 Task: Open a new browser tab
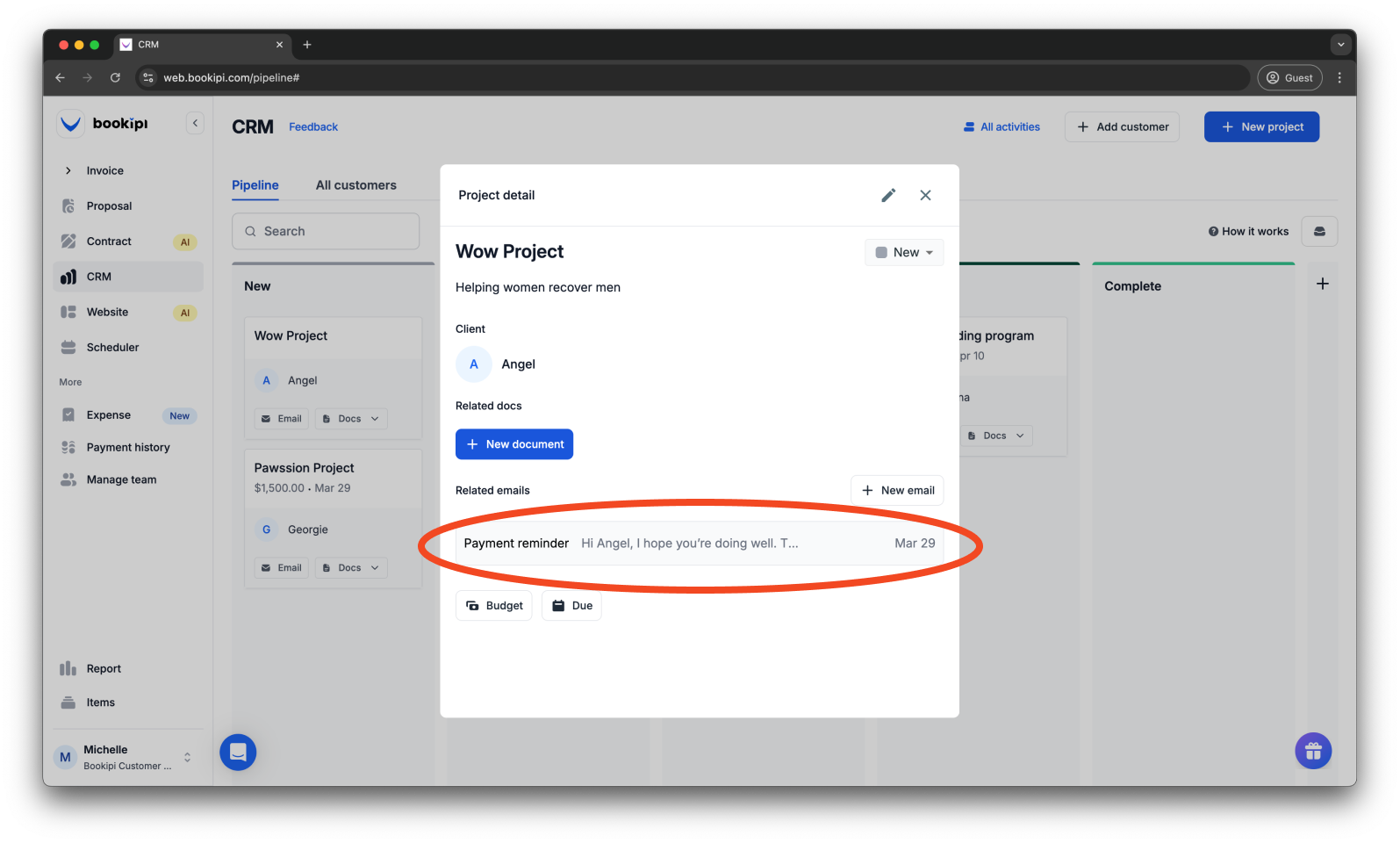pyautogui.click(x=307, y=45)
